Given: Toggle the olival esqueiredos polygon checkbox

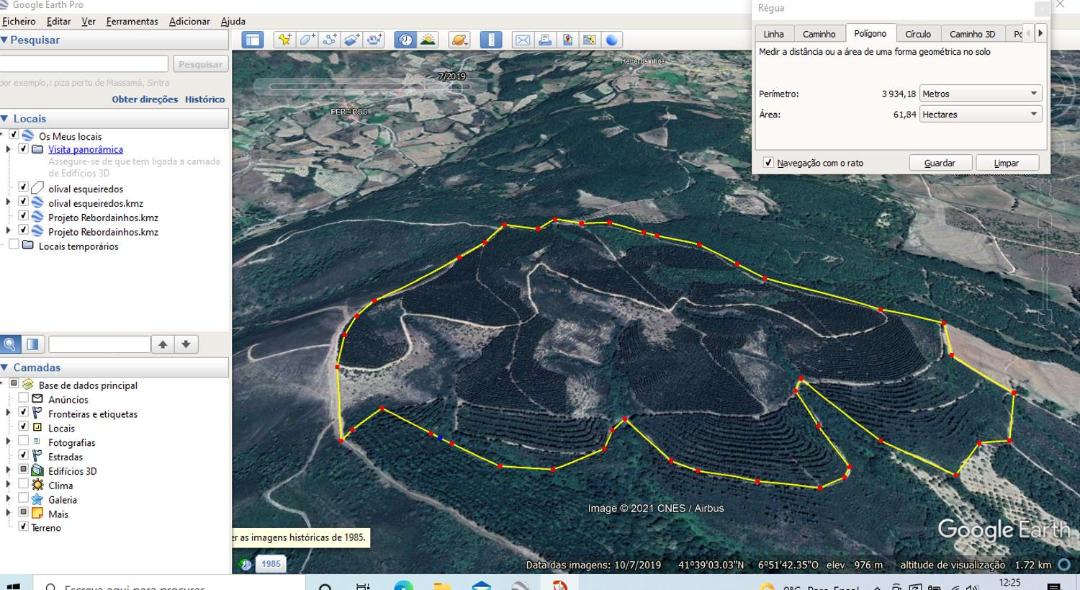Looking at the screenshot, I should pyautogui.click(x=23, y=187).
